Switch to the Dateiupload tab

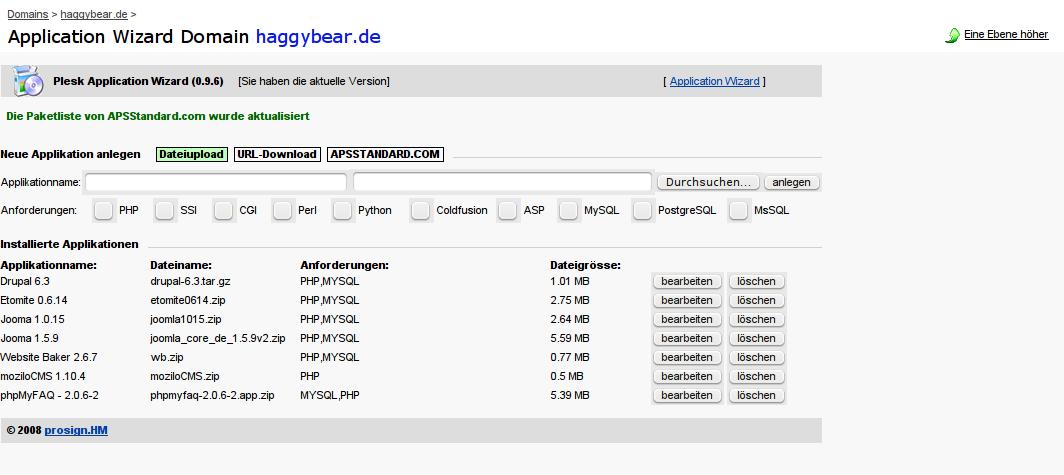click(x=192, y=154)
